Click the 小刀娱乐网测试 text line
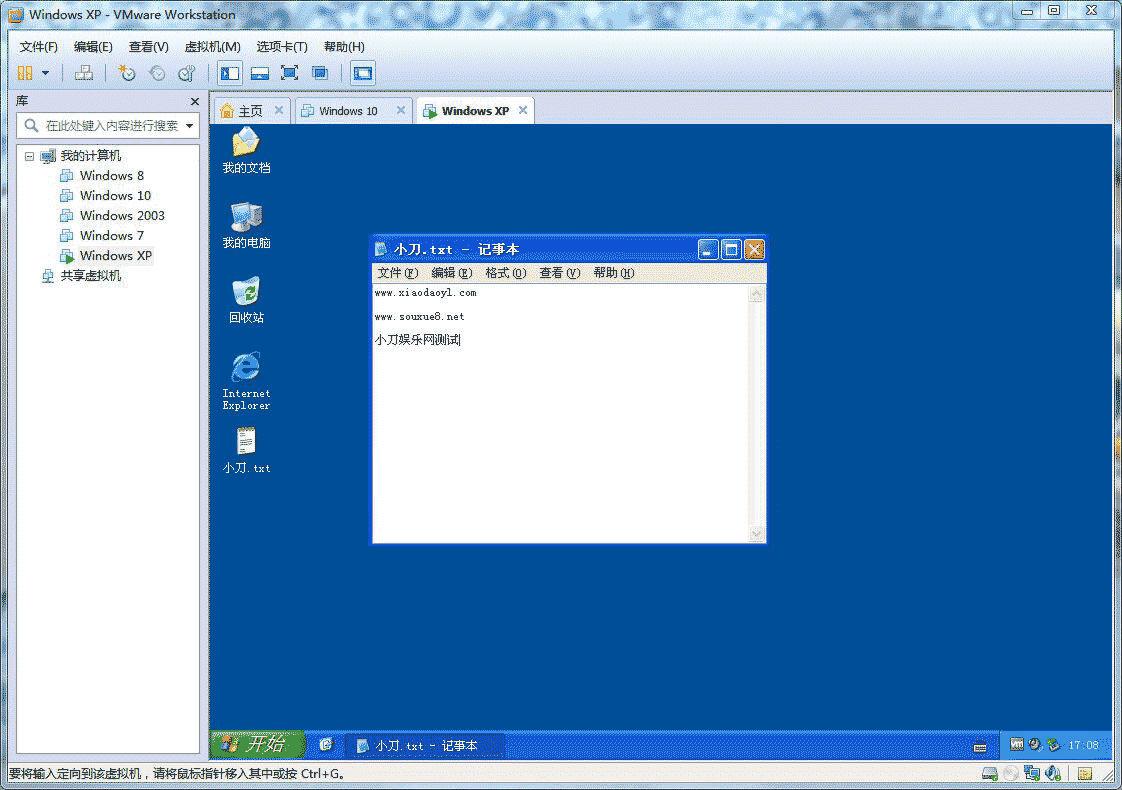 pyautogui.click(x=417, y=340)
